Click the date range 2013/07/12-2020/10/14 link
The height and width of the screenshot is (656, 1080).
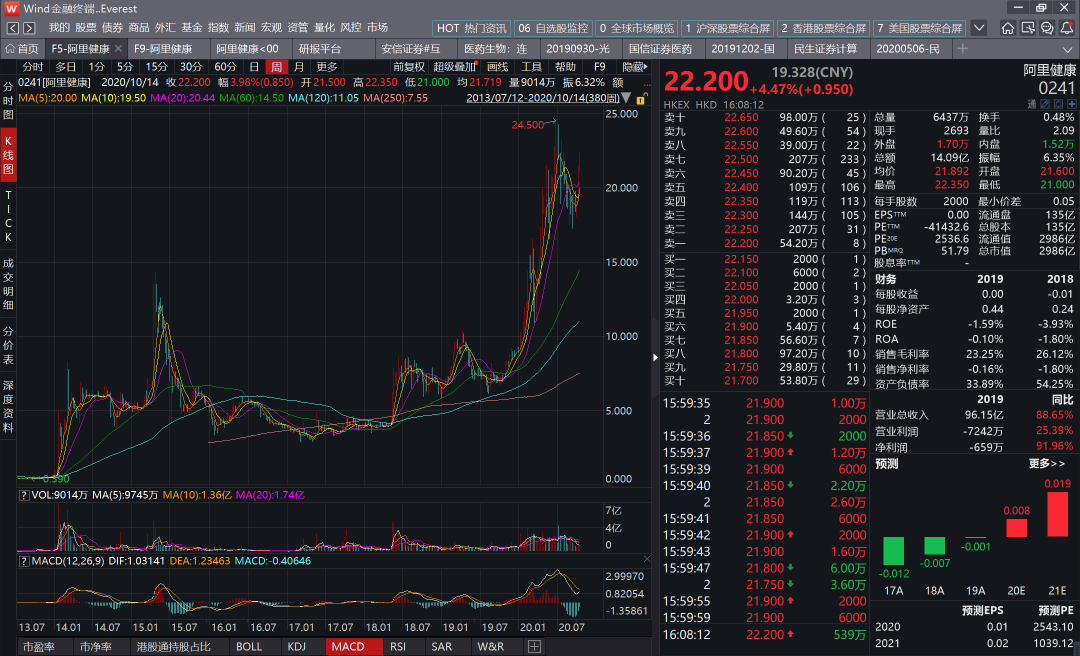543,98
